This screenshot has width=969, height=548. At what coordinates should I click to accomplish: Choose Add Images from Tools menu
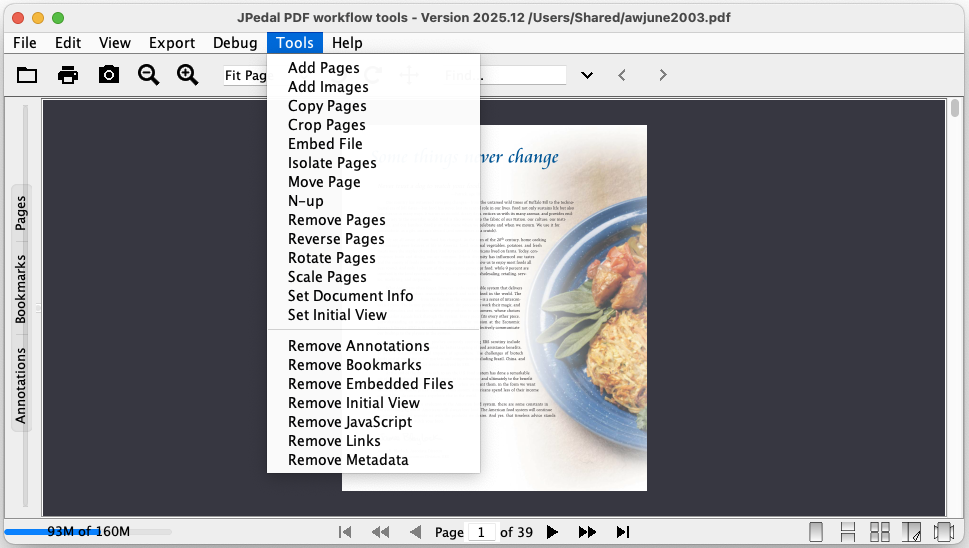click(x=373, y=87)
